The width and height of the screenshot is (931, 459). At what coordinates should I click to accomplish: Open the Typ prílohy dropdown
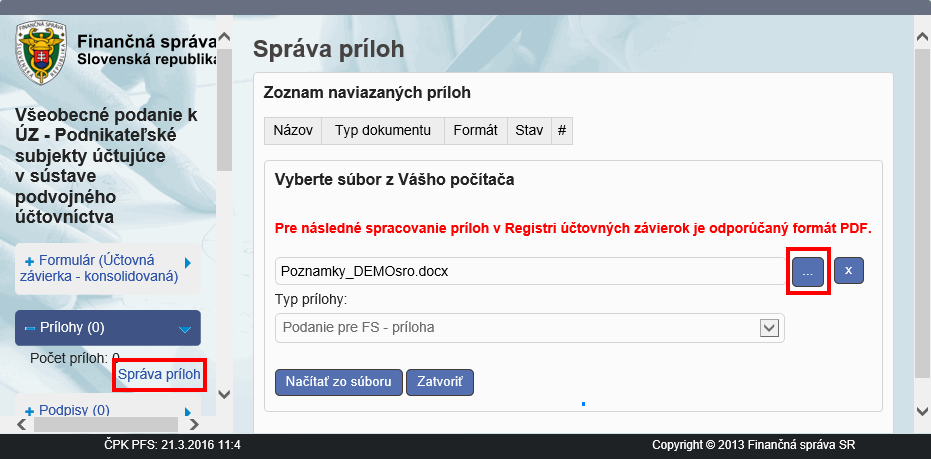click(769, 327)
